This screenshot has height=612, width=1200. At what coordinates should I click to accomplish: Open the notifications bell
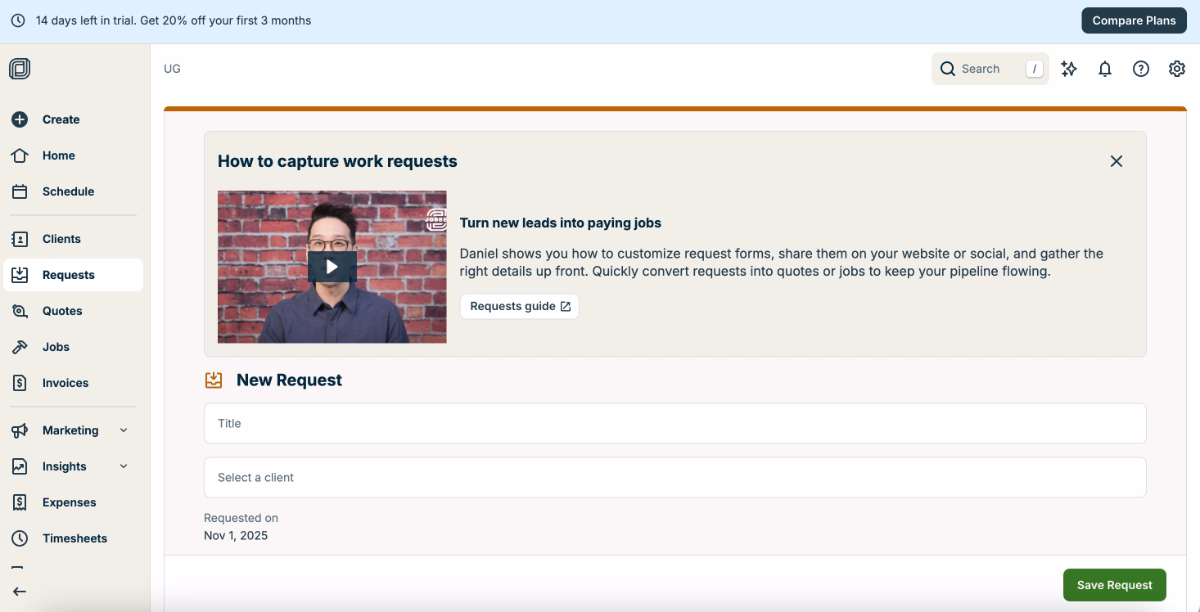[x=1104, y=68]
